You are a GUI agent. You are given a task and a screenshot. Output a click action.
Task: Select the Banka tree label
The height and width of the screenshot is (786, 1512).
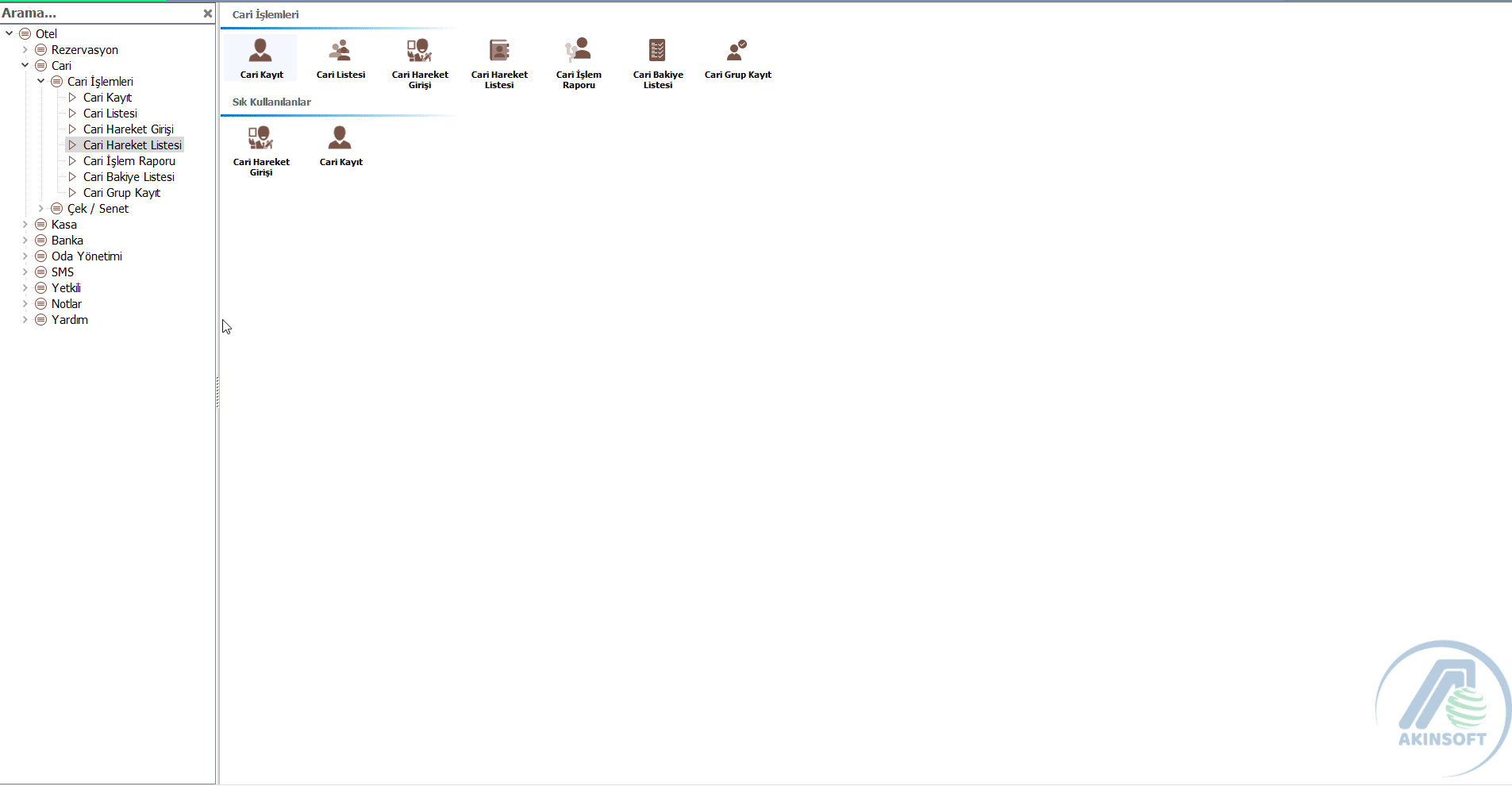tap(67, 240)
